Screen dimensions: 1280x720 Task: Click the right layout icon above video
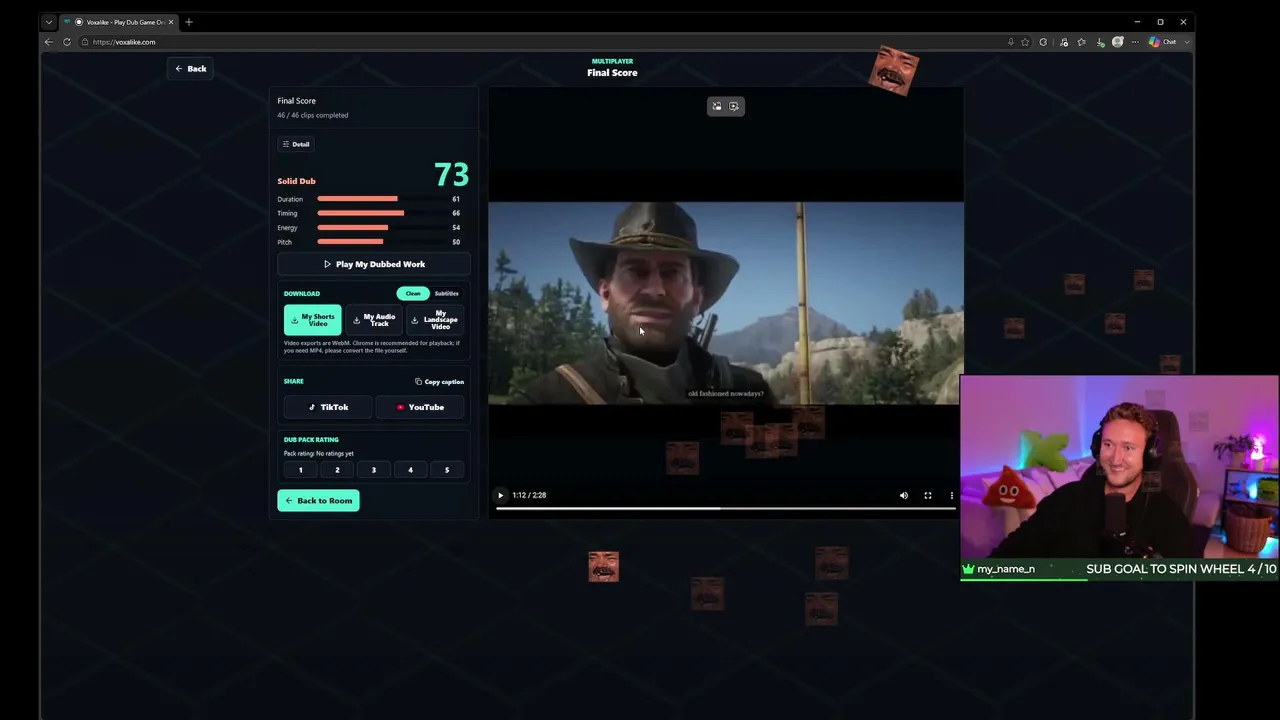[734, 106]
